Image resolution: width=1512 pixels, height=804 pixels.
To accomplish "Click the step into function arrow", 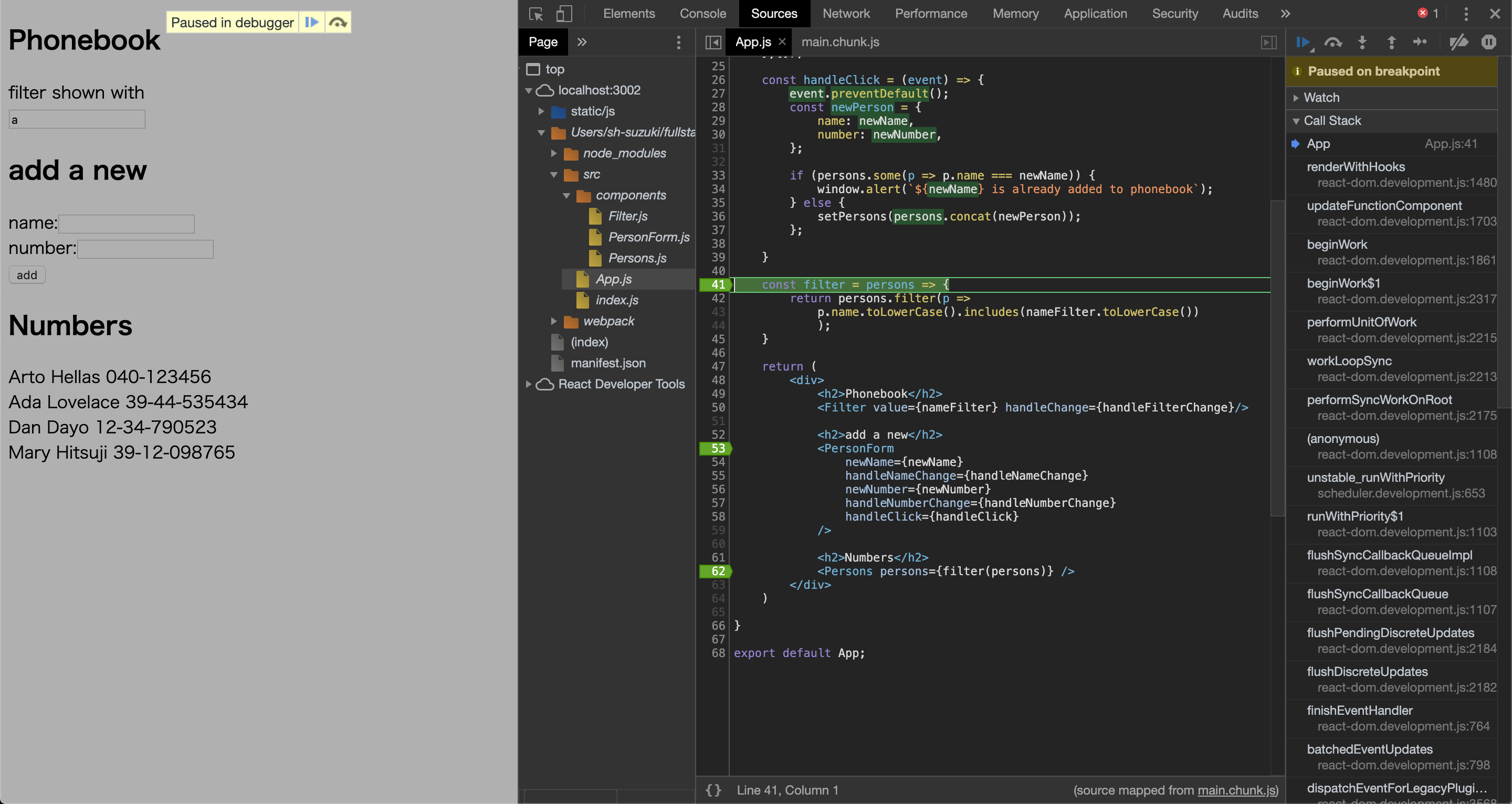I will pyautogui.click(x=1362, y=43).
